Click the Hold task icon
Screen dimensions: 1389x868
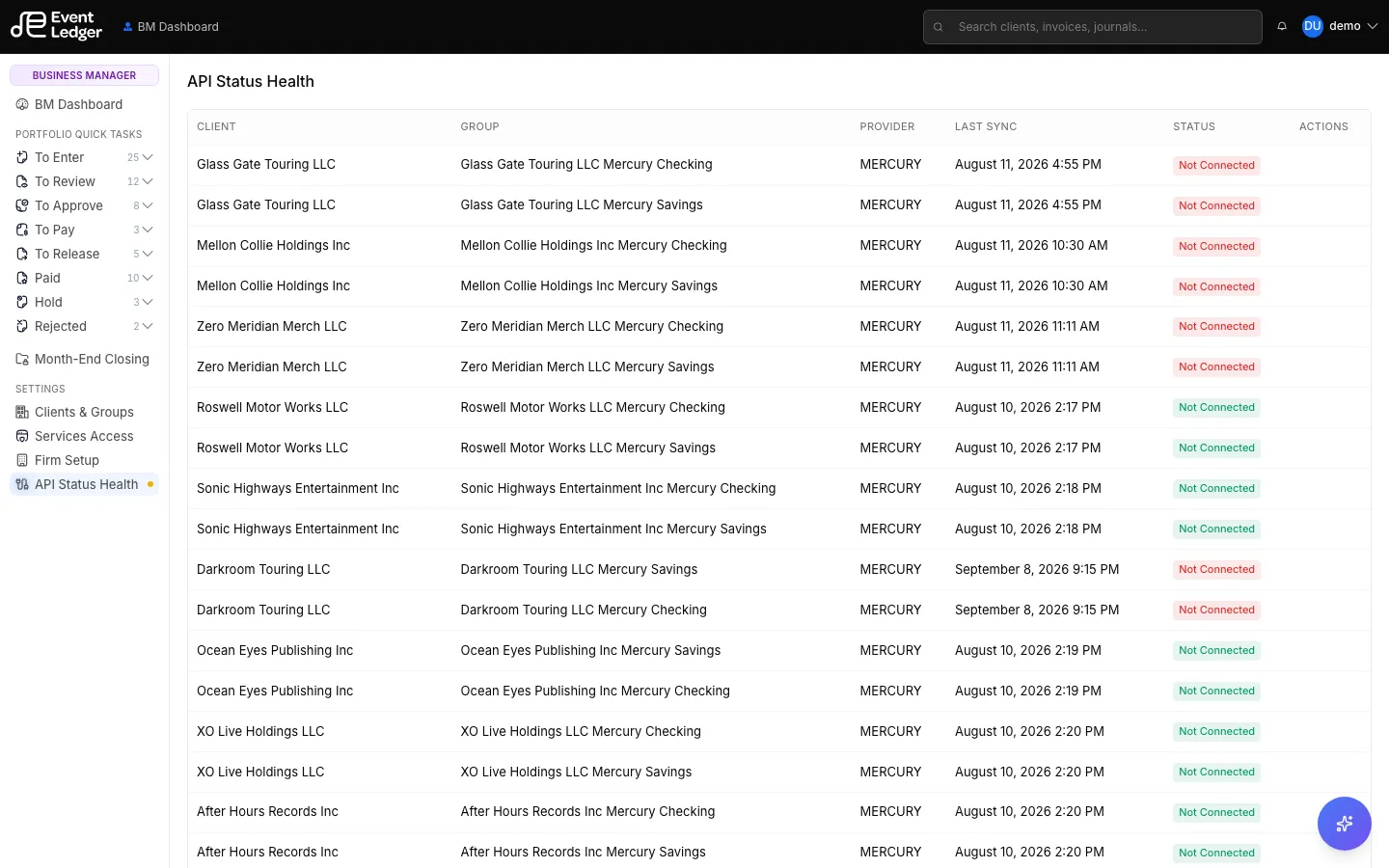point(22,302)
